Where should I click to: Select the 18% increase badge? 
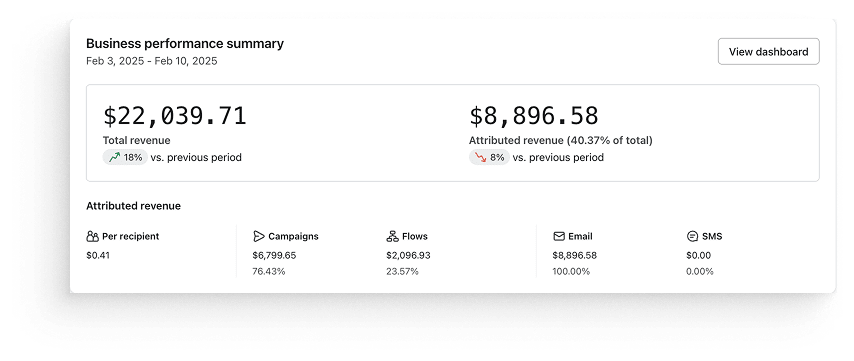(125, 157)
